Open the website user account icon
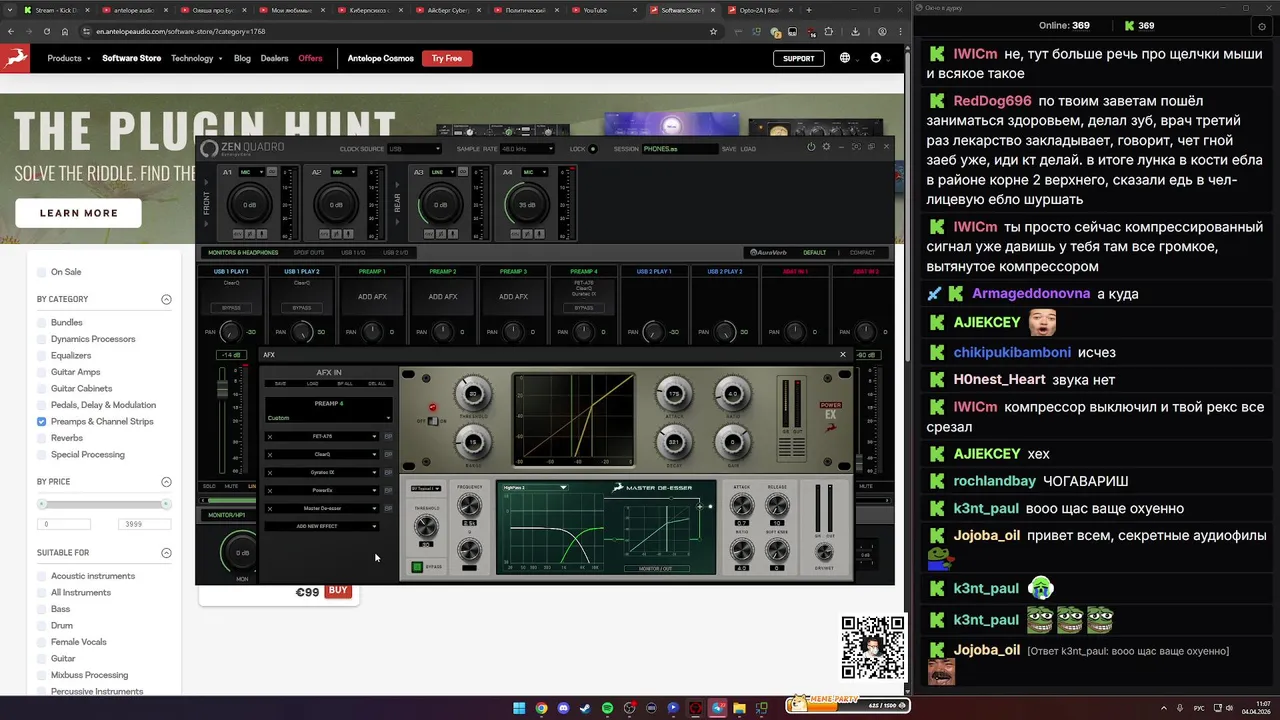Screen dimensions: 1280x720 [x=876, y=58]
